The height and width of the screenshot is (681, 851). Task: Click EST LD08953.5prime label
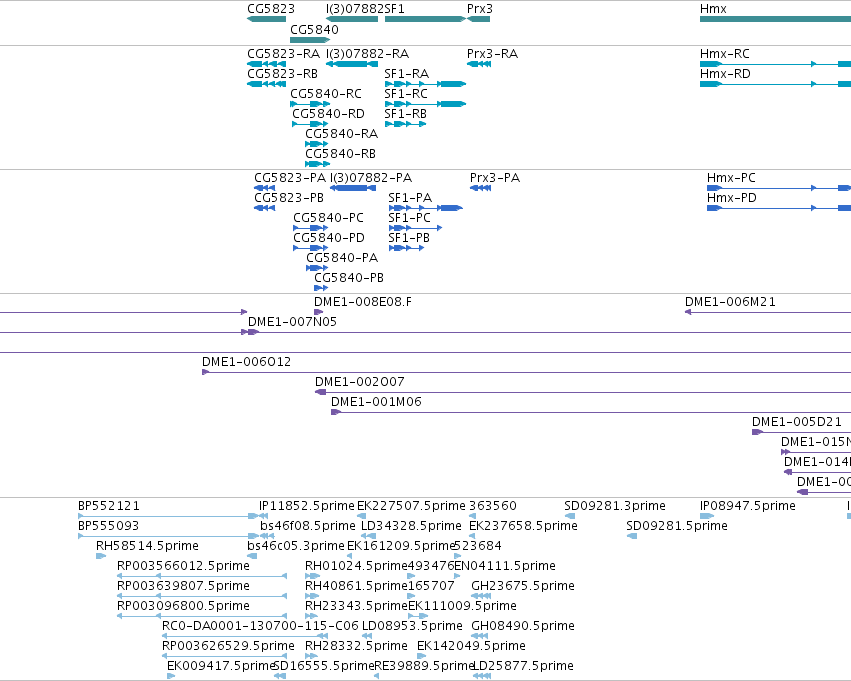(x=412, y=626)
